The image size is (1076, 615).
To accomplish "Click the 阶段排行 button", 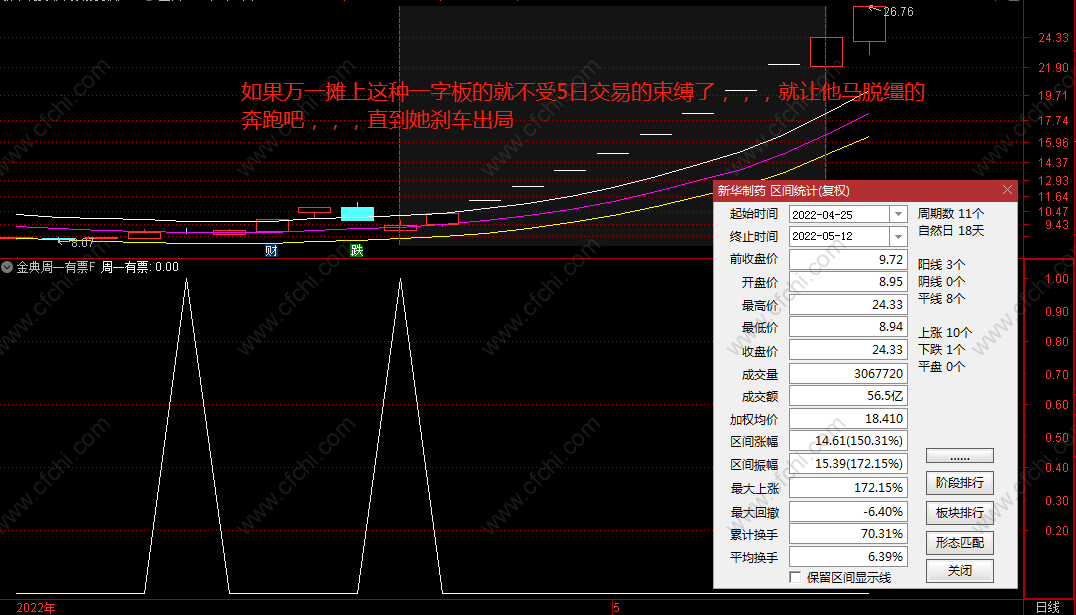I will 959,483.
